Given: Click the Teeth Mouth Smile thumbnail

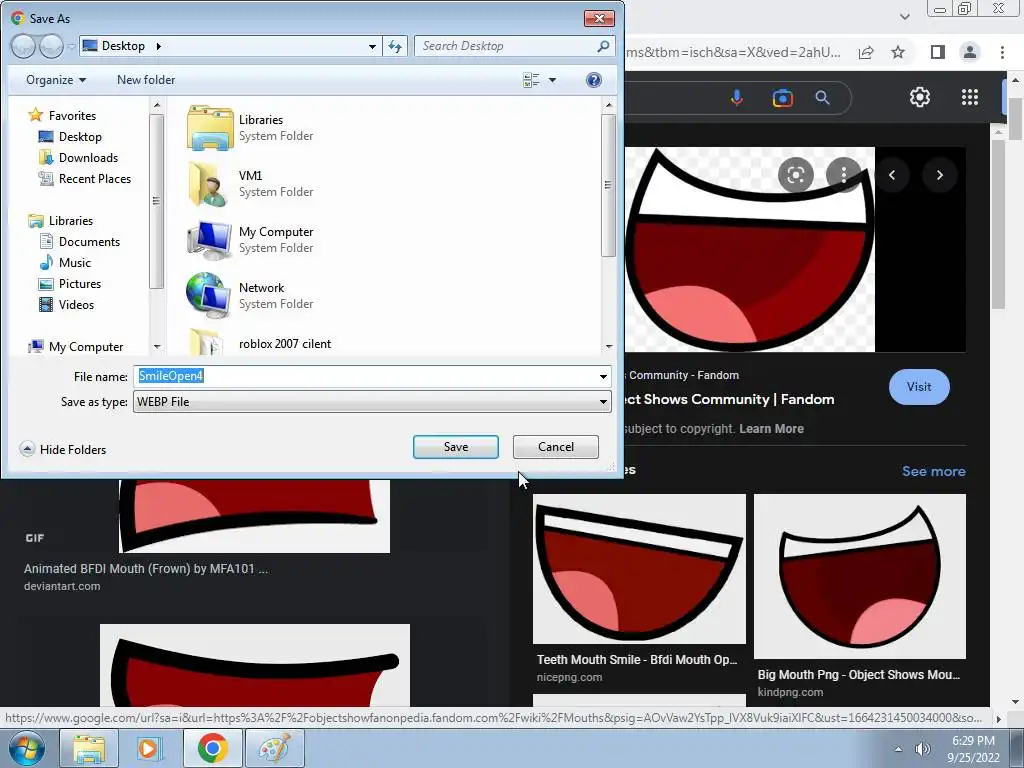Looking at the screenshot, I should [x=639, y=569].
